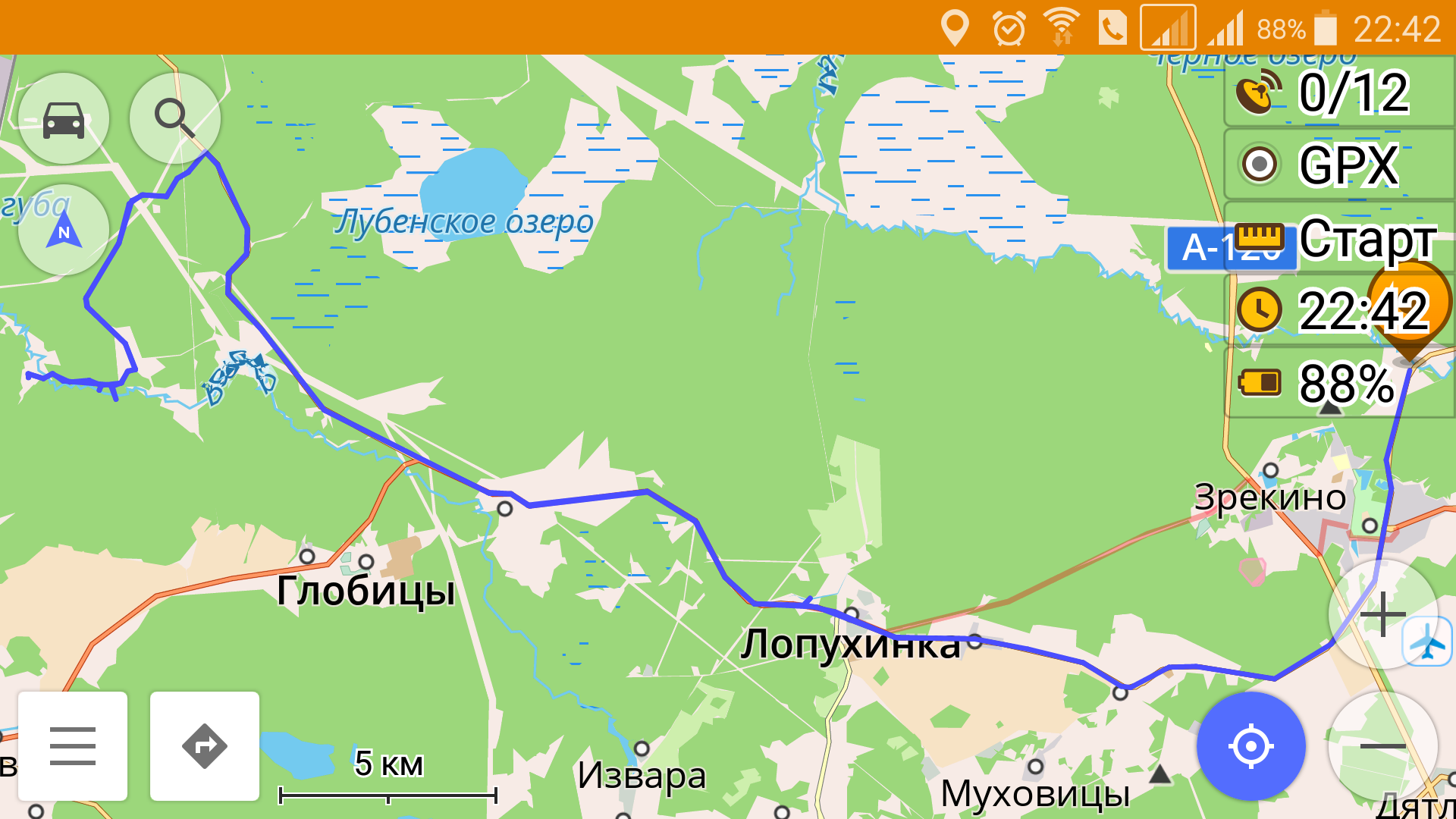Tap the 5 км scale ruler
This screenshot has height=819, width=1456.
[388, 778]
